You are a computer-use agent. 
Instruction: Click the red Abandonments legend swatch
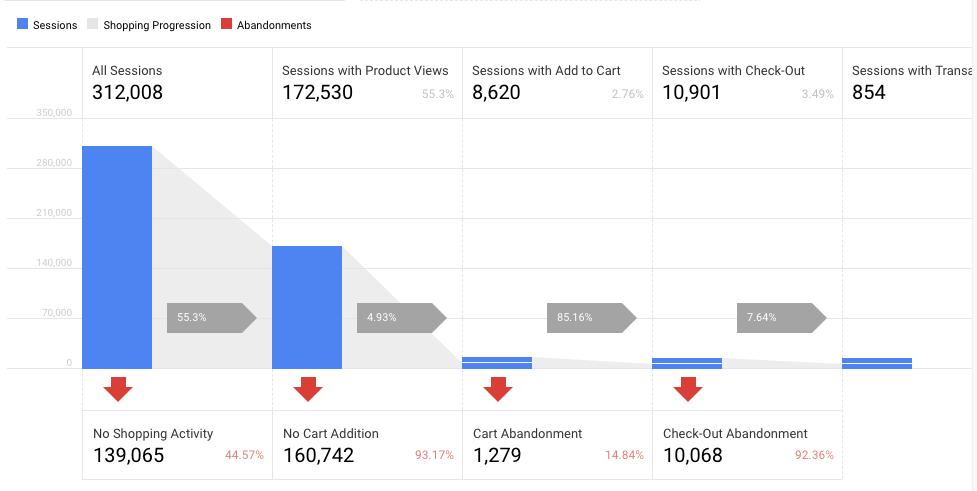227,25
